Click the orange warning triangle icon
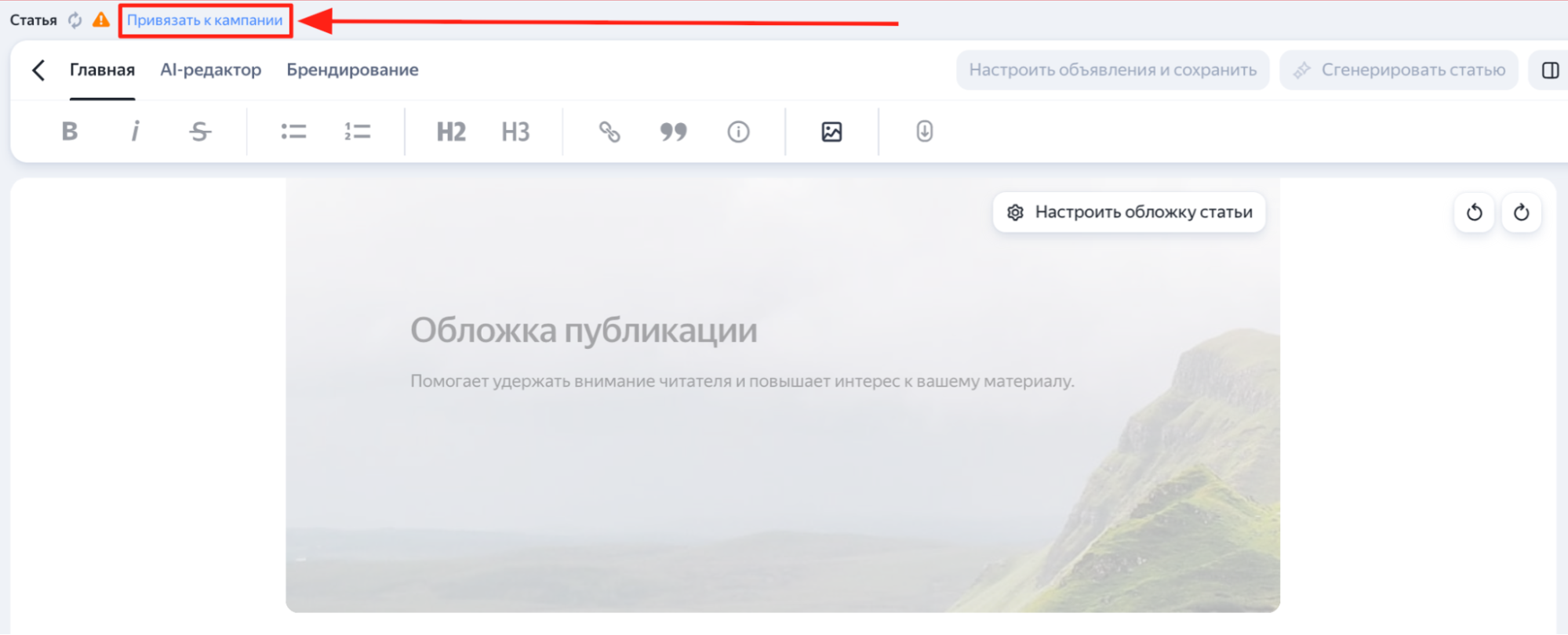 click(101, 20)
